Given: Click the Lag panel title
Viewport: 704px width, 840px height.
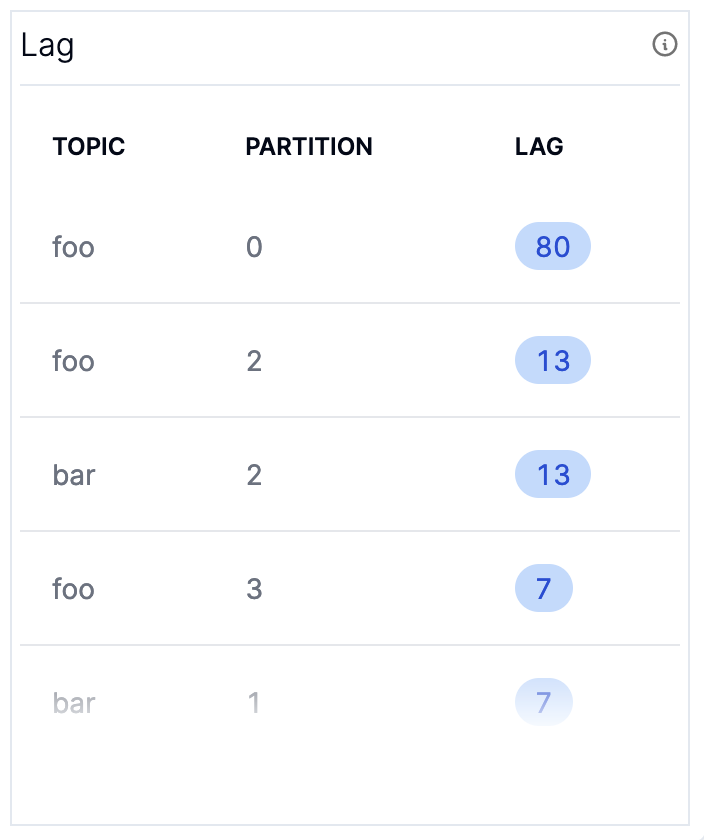Looking at the screenshot, I should point(47,46).
